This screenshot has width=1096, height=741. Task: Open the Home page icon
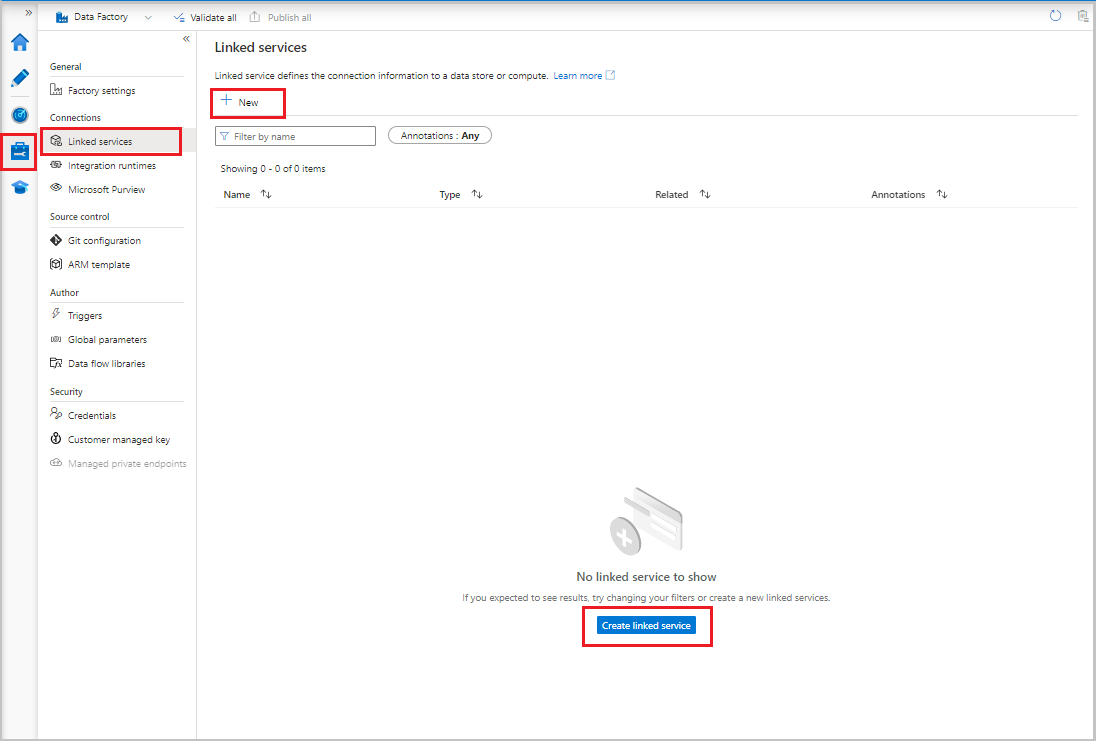(19, 42)
